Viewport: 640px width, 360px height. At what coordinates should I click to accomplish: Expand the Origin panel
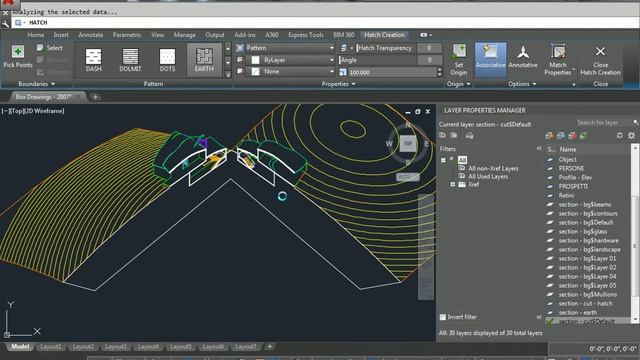point(458,84)
